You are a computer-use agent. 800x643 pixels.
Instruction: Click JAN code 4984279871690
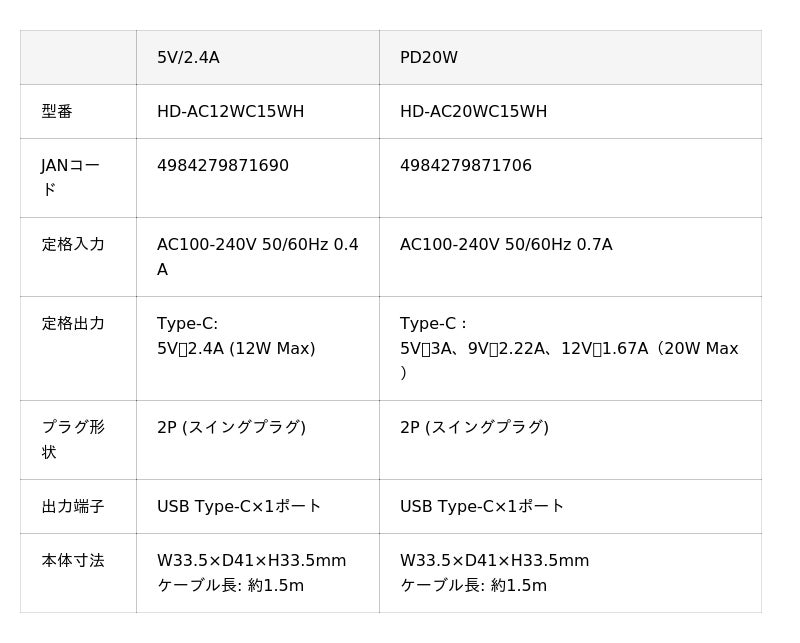click(222, 166)
